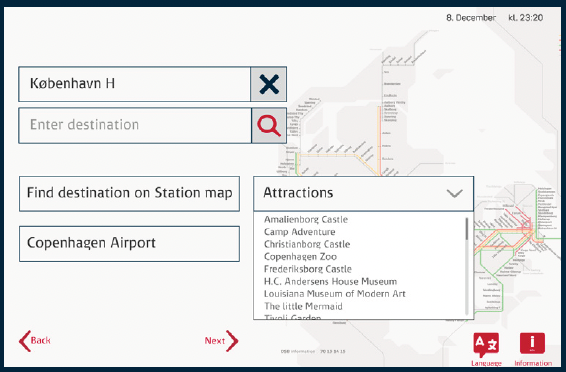Open the Language selection icon
The width and height of the screenshot is (566, 372).
[x=486, y=348]
